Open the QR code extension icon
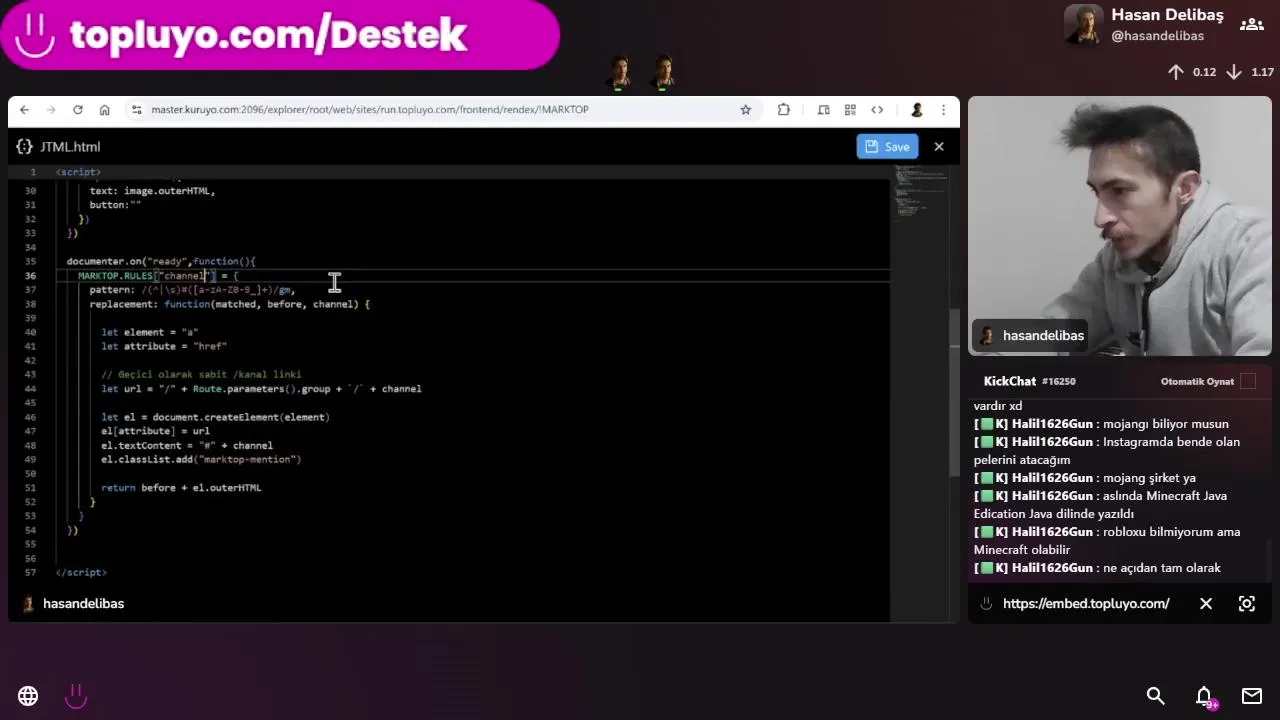The height and width of the screenshot is (720, 1280). pos(850,110)
